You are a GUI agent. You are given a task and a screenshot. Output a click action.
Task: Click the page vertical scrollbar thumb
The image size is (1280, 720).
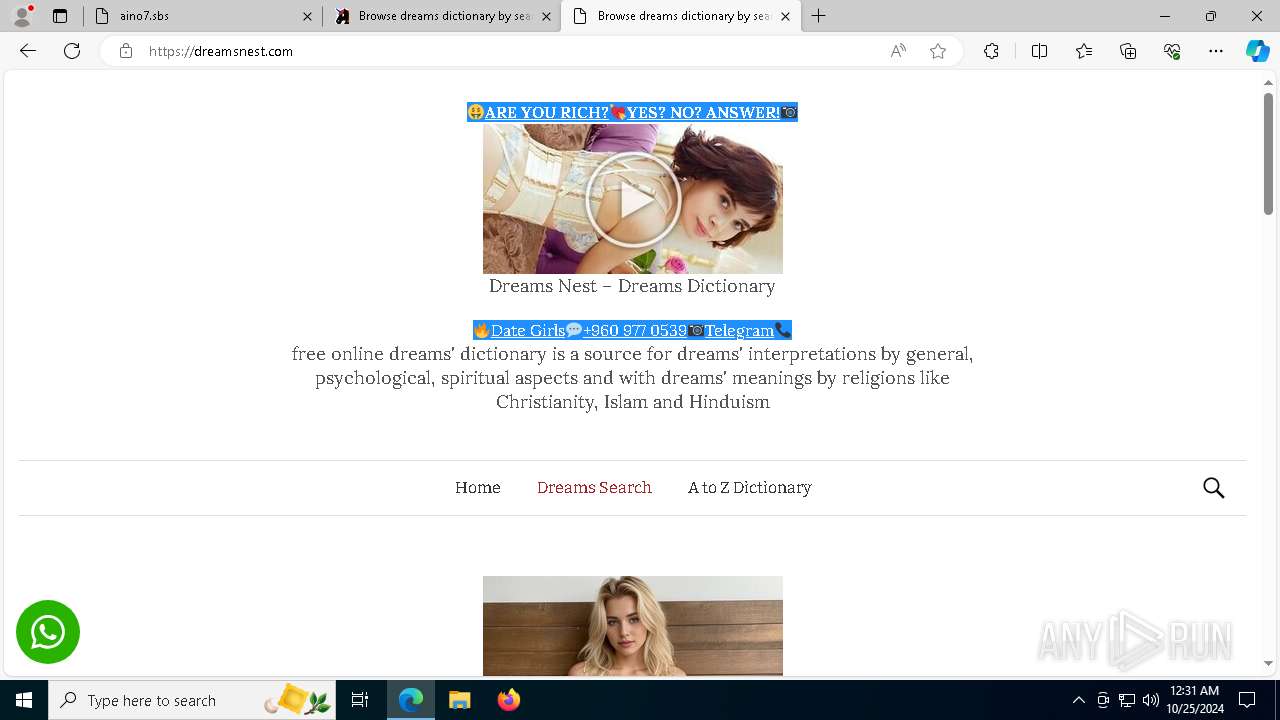point(1268,153)
